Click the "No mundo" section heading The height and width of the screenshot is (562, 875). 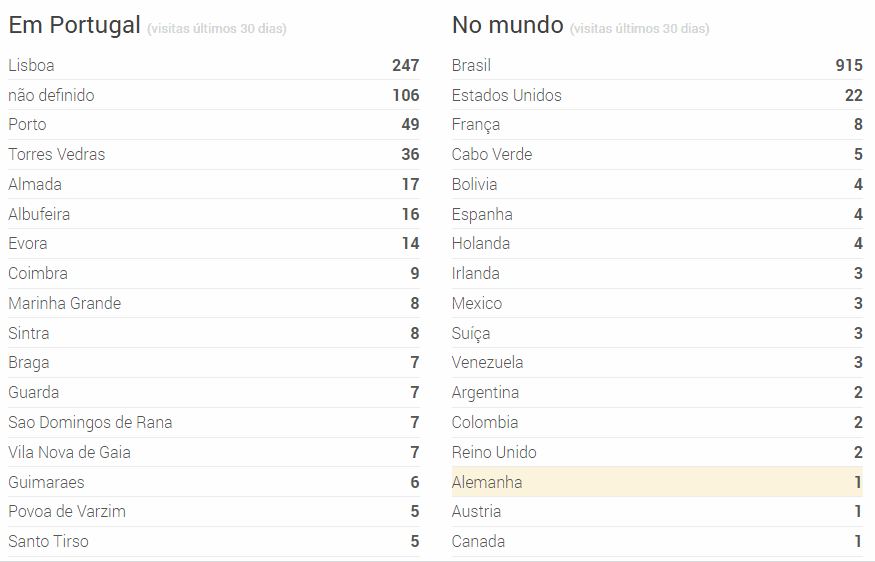click(508, 26)
